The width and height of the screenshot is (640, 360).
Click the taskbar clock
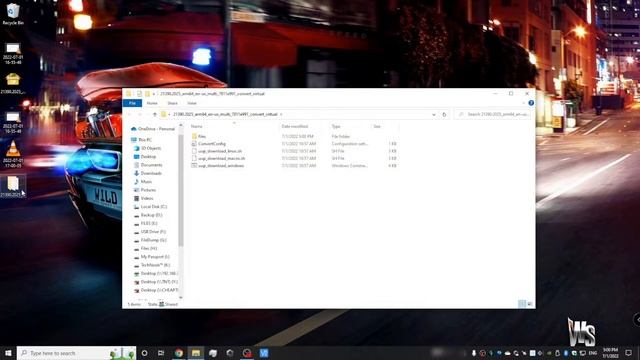[610, 353]
